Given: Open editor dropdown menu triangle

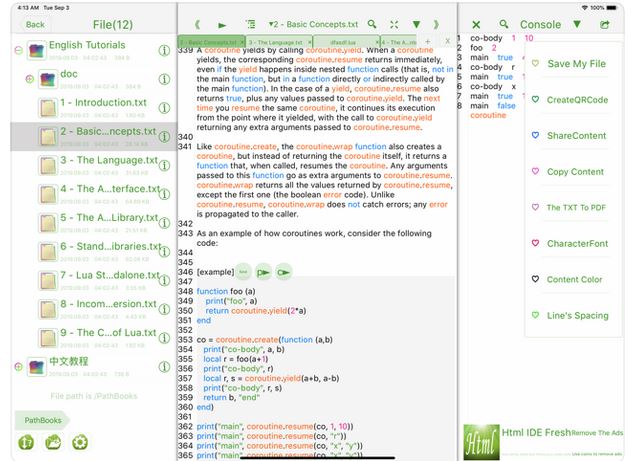Looking at the screenshot, I should [416, 25].
